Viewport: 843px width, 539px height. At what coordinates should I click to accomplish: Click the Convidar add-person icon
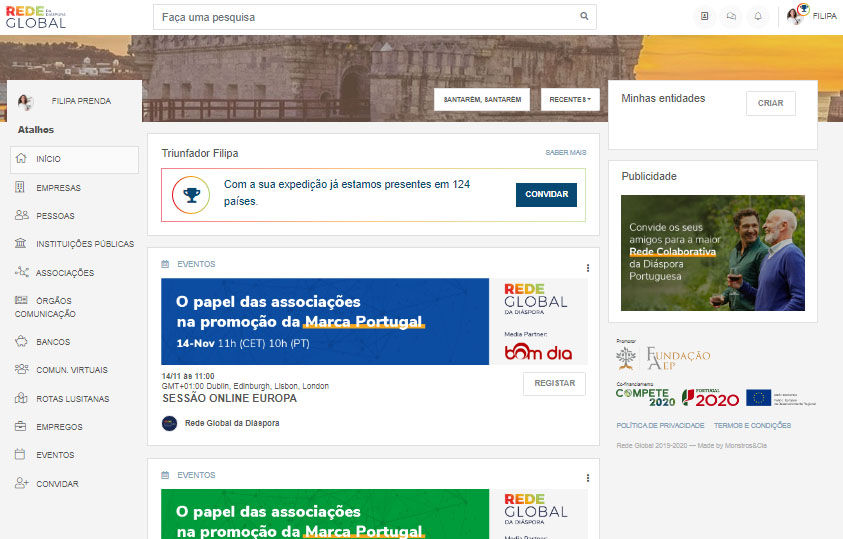22,483
